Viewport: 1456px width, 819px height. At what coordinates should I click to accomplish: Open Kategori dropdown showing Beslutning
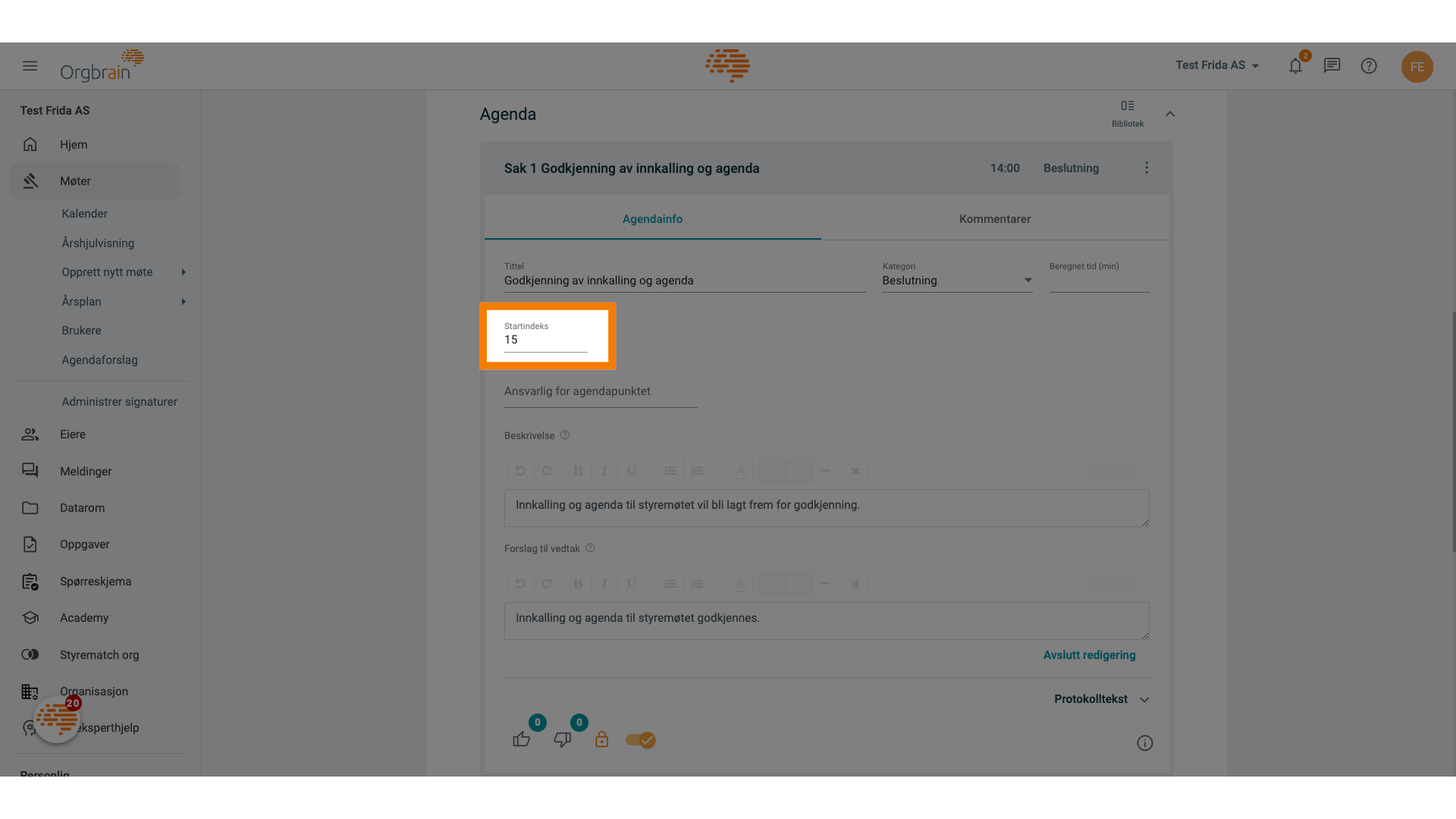958,281
